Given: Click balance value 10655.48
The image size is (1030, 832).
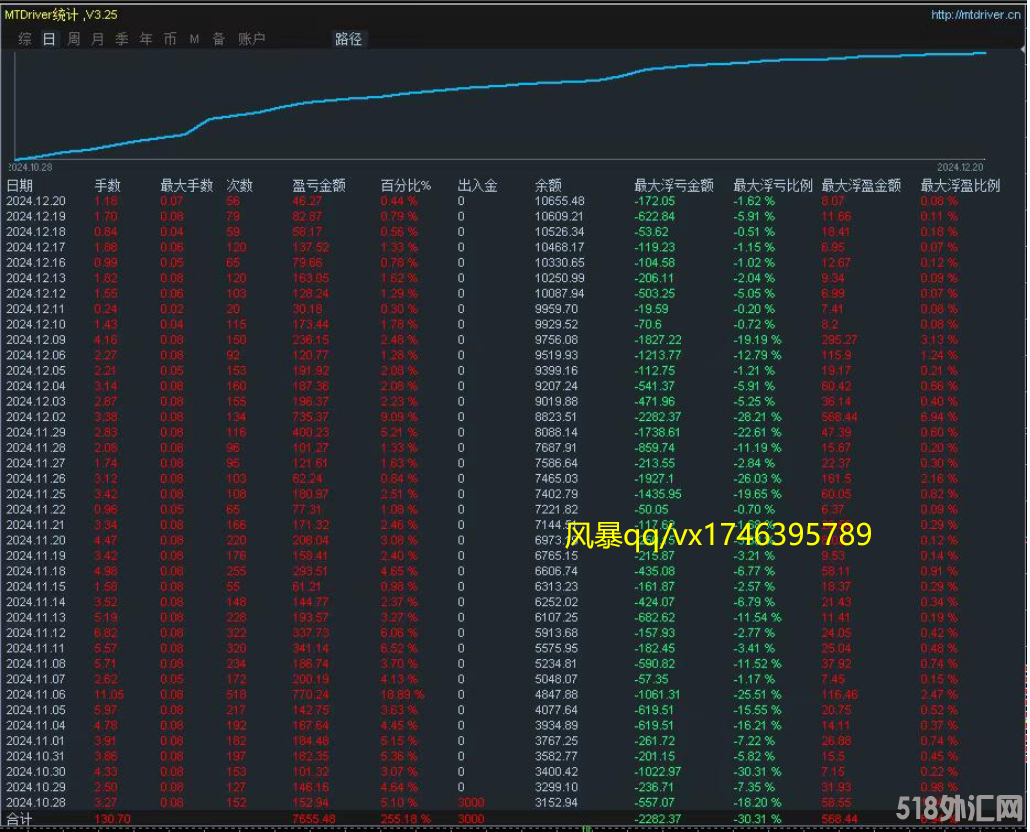Looking at the screenshot, I should pyautogui.click(x=560, y=201).
